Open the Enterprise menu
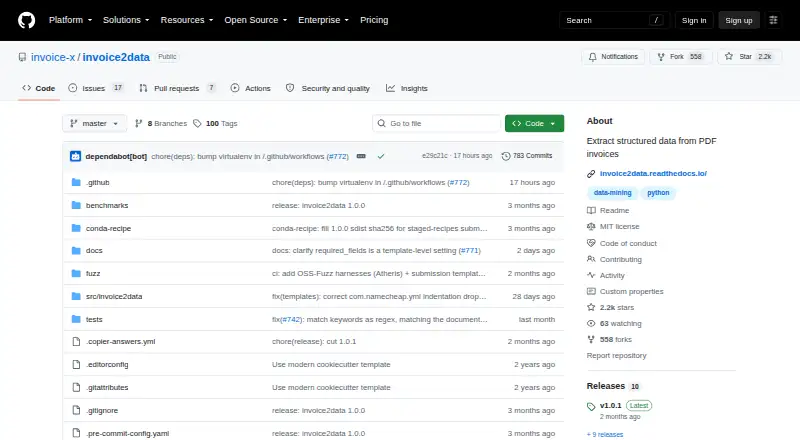This screenshot has width=800, height=440. (323, 20)
